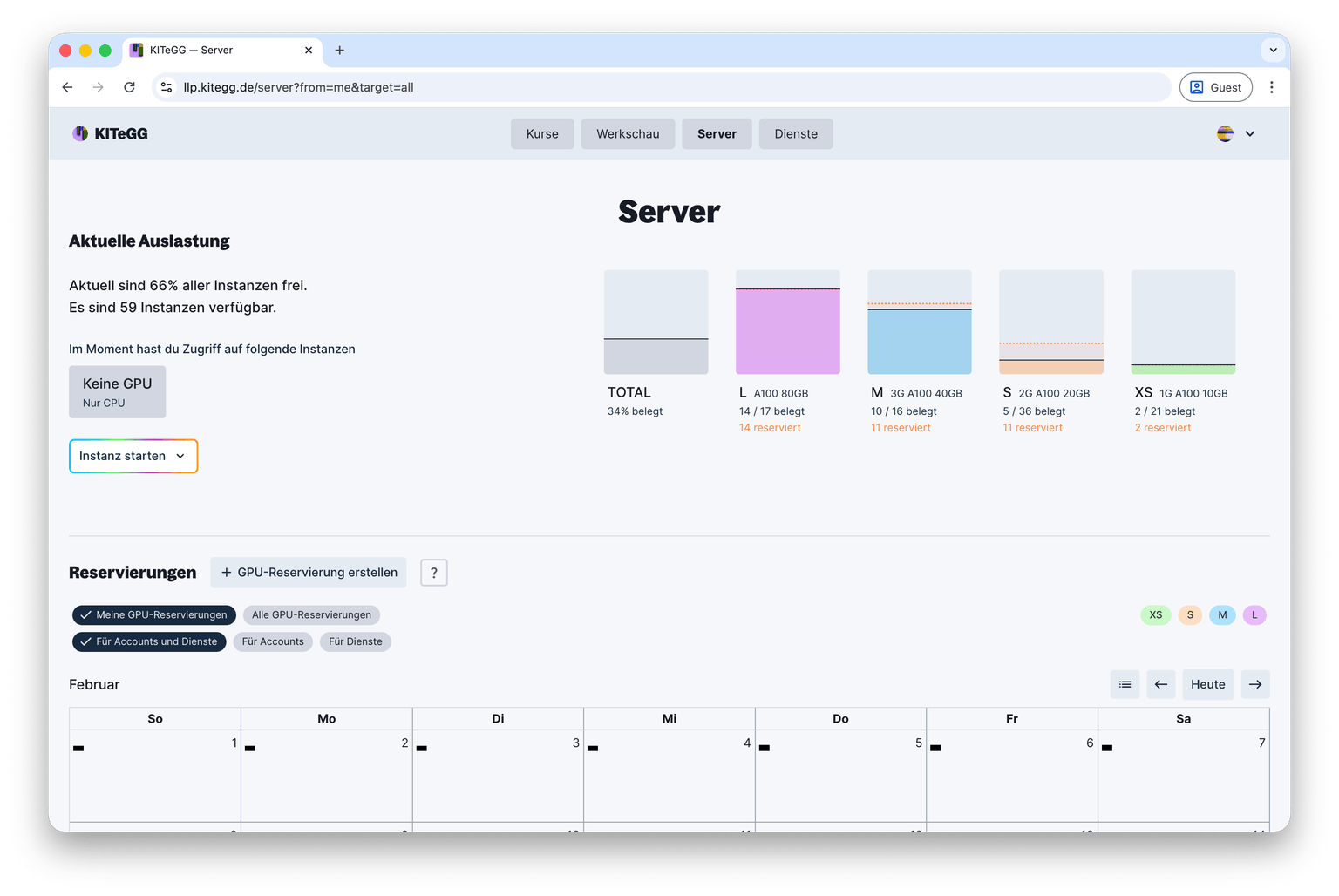The width and height of the screenshot is (1339, 896).
Task: Open a new browser tab
Action: click(340, 51)
